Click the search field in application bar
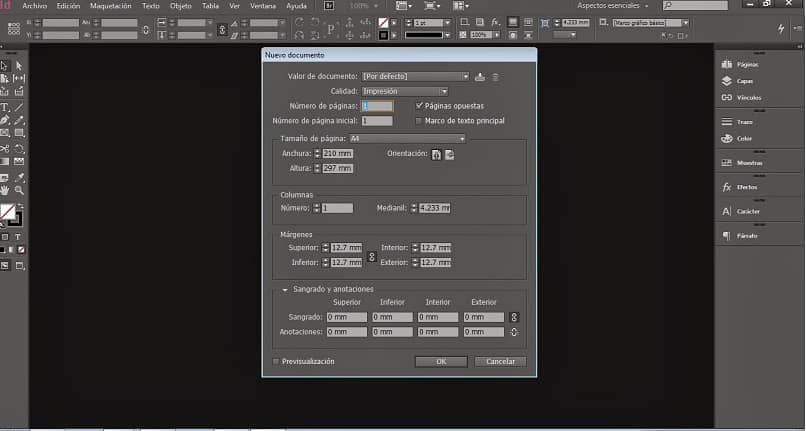 [695, 6]
